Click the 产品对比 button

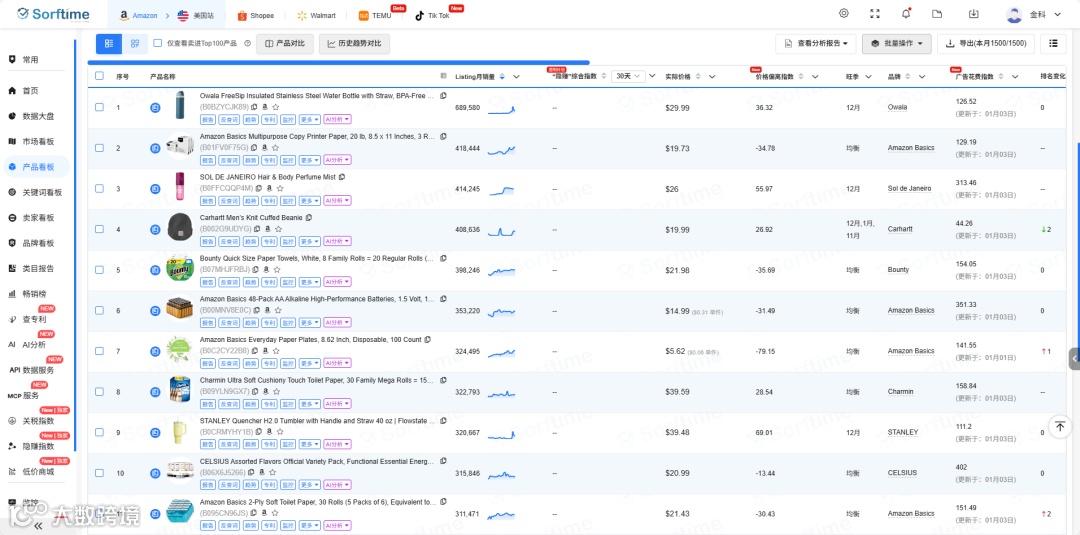(285, 43)
